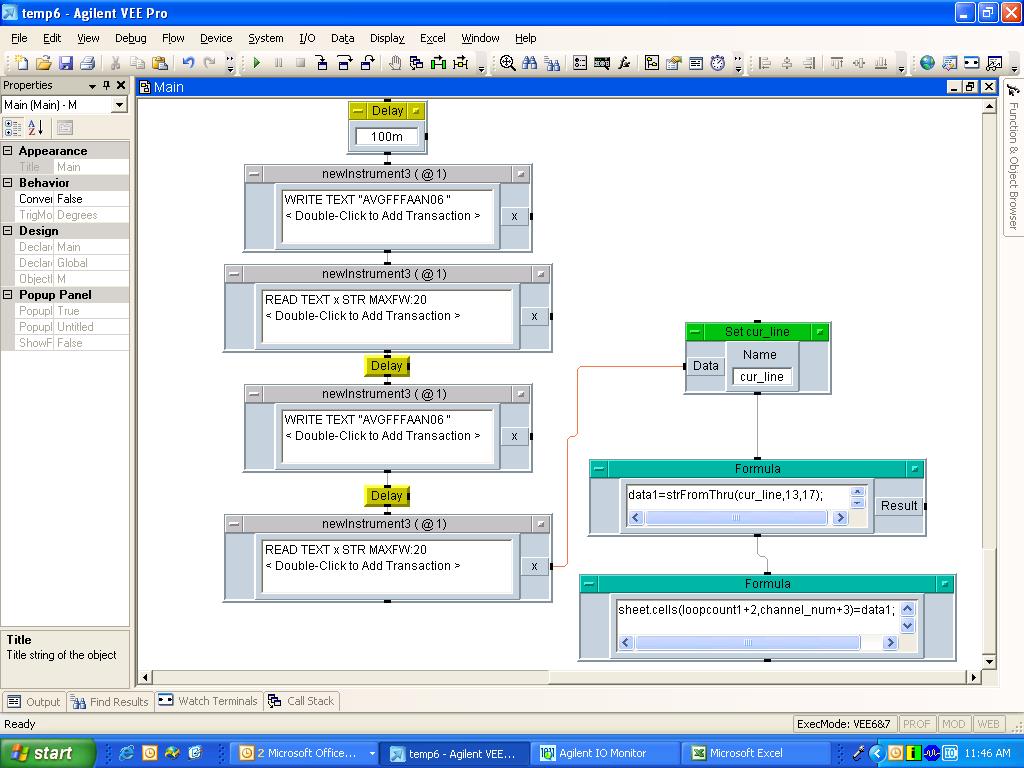1024x768 pixels.
Task: Click the Run program play button
Action: [x=256, y=63]
